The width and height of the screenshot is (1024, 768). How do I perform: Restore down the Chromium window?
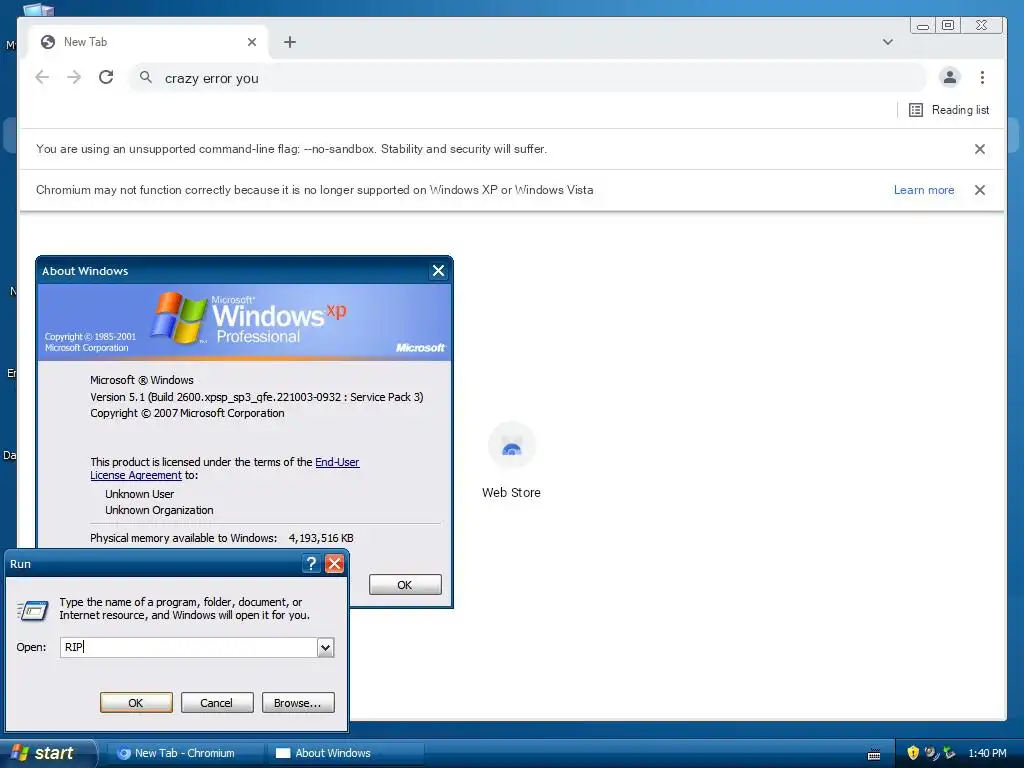[x=948, y=25]
